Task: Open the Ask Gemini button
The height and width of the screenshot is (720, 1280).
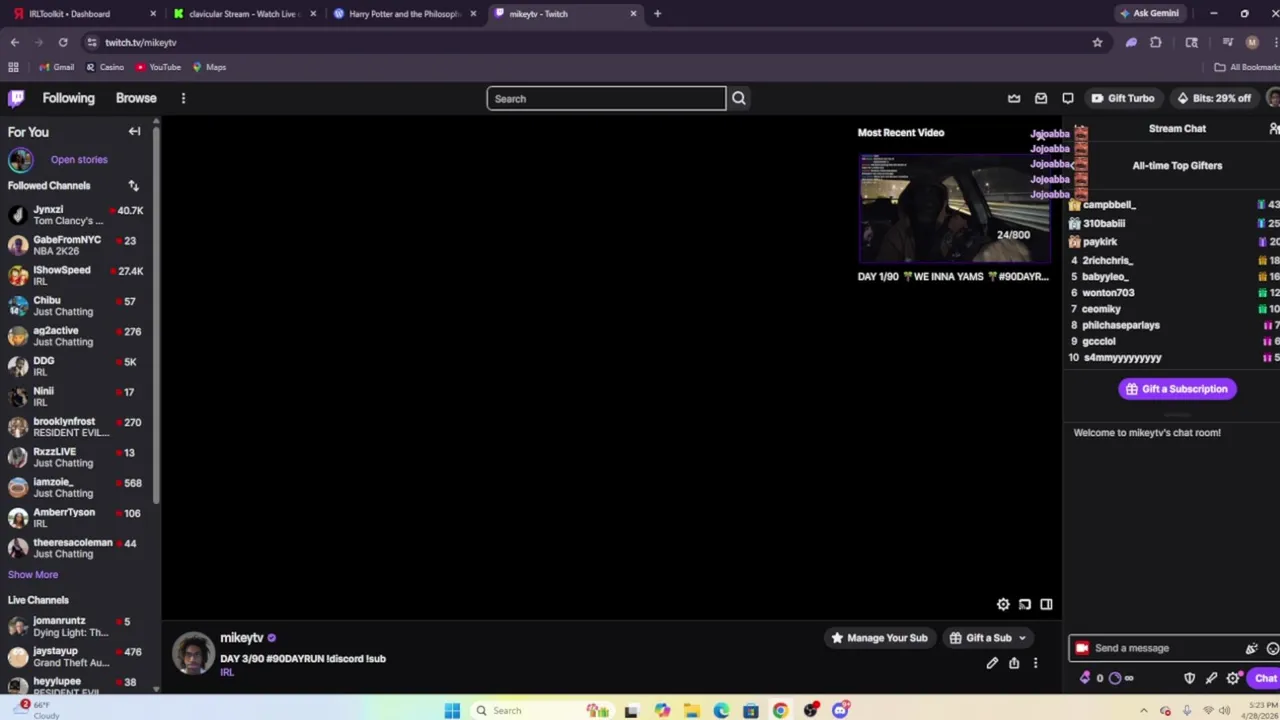Action: [1148, 14]
